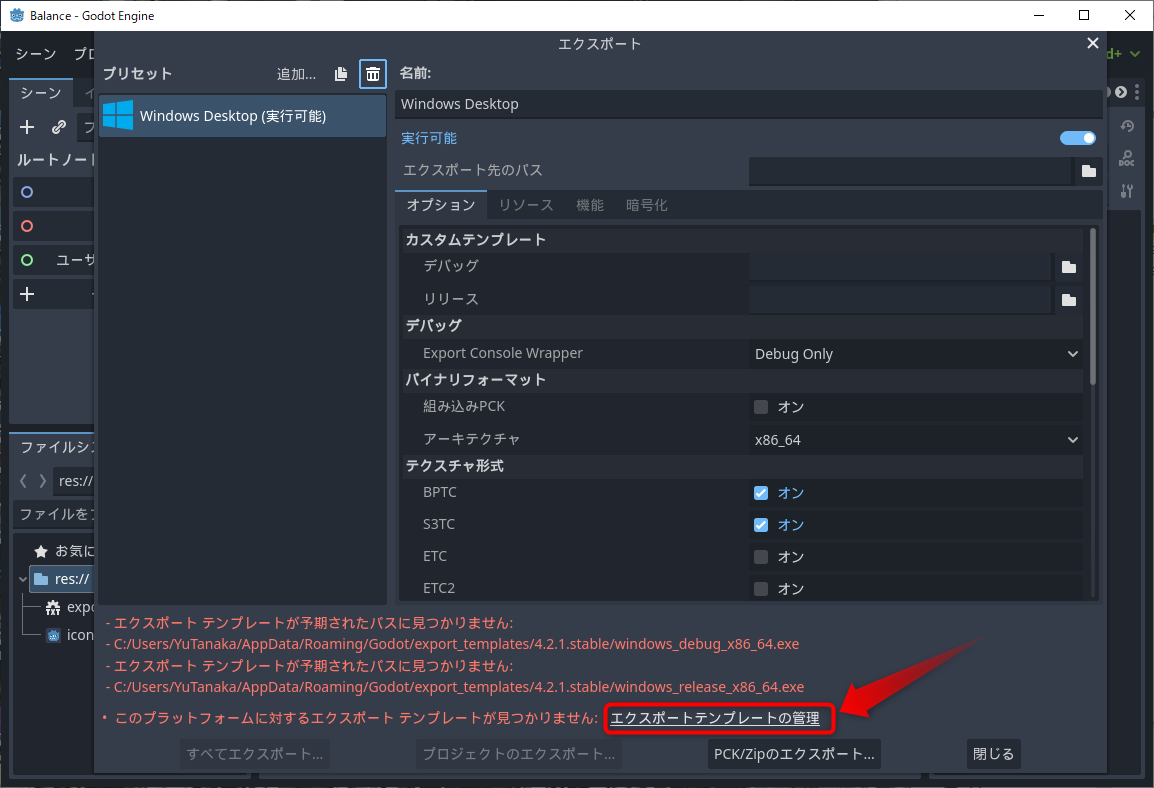Browse for a custom release template file
The width and height of the screenshot is (1154, 788).
[1068, 299]
